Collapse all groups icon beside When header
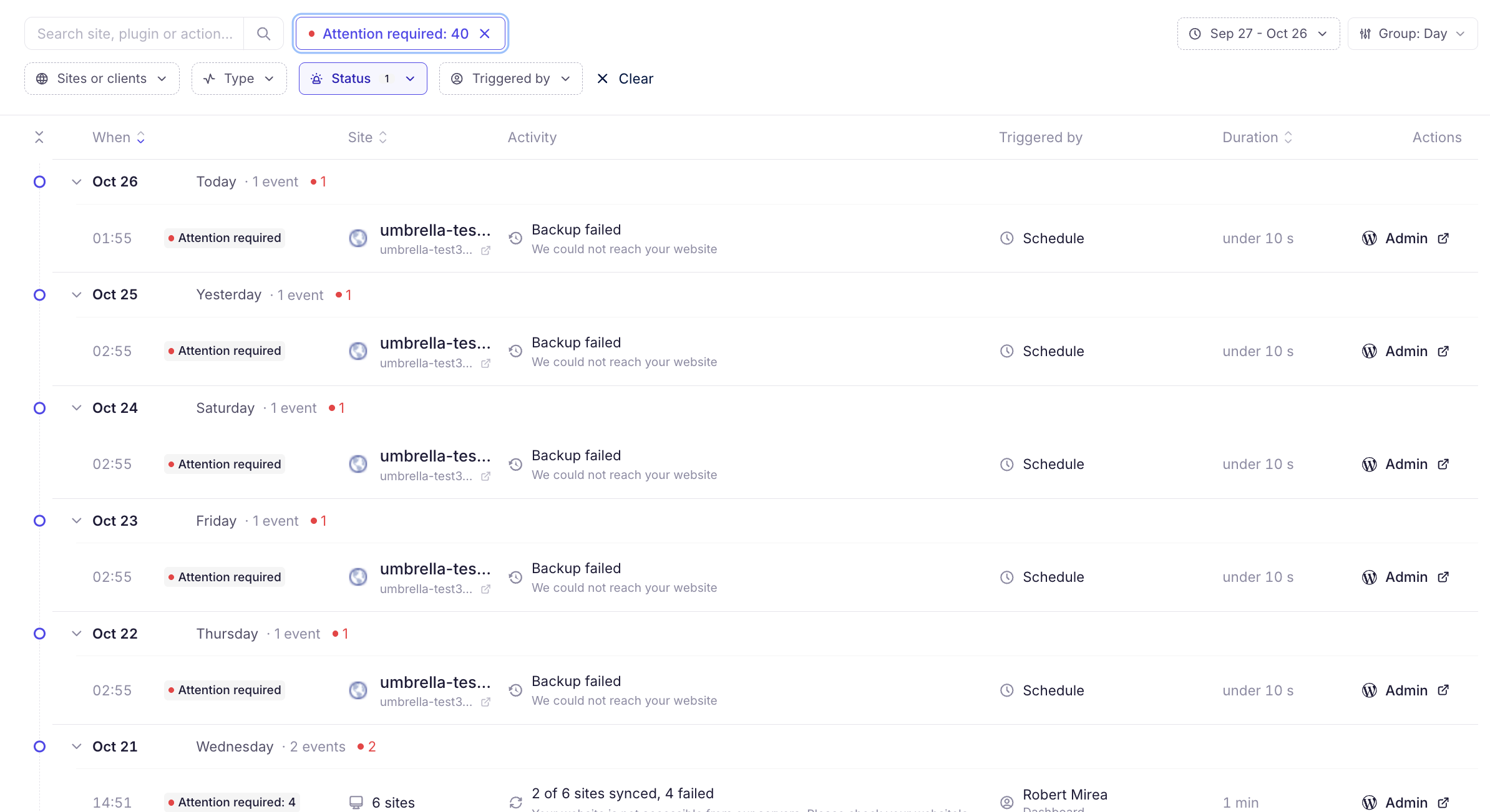Image resolution: width=1490 pixels, height=812 pixels. tap(39, 137)
